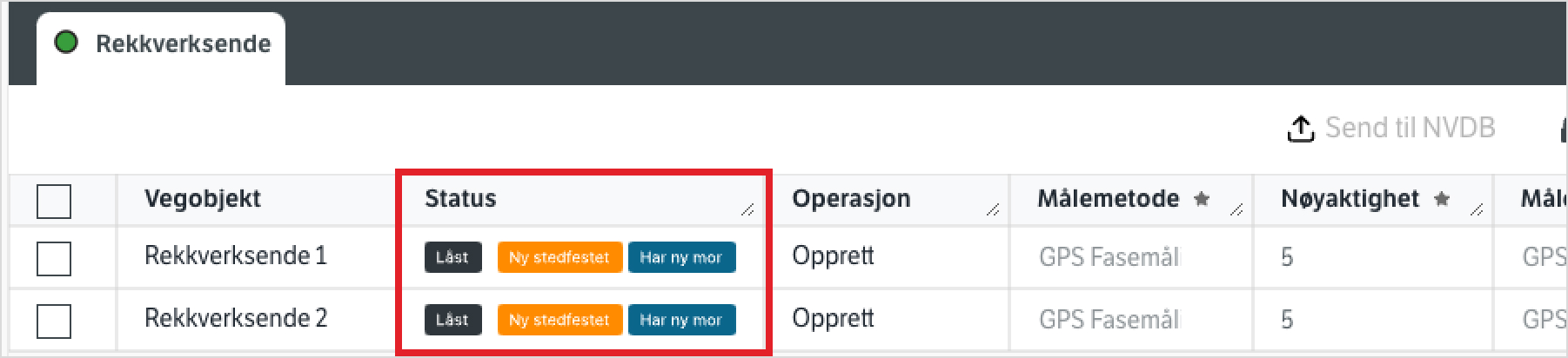Viewport: 1568px width, 358px height.
Task: Click the Vegobjekt column header
Action: pos(203,199)
